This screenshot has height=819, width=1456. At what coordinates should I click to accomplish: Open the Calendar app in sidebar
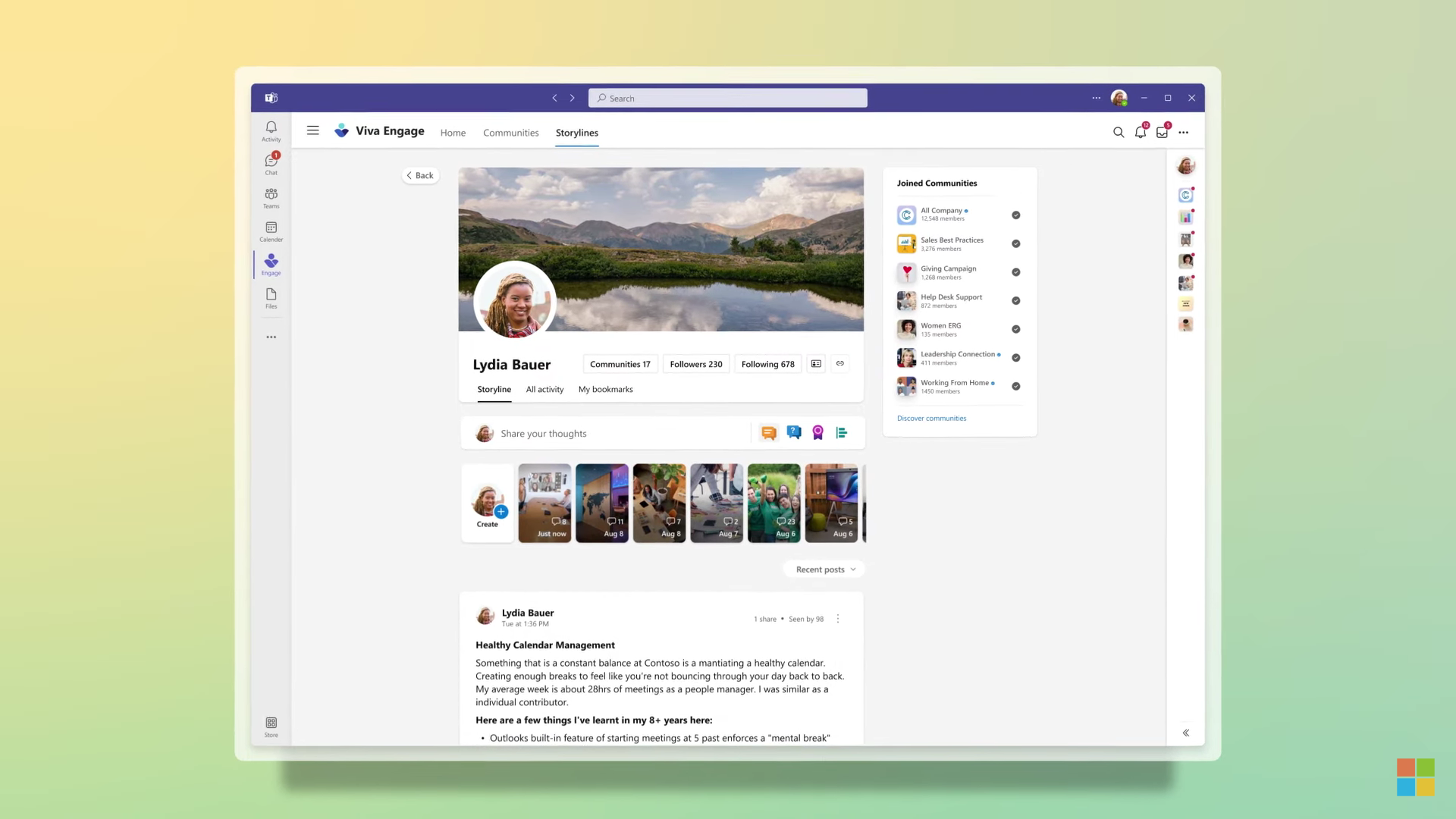click(x=271, y=231)
